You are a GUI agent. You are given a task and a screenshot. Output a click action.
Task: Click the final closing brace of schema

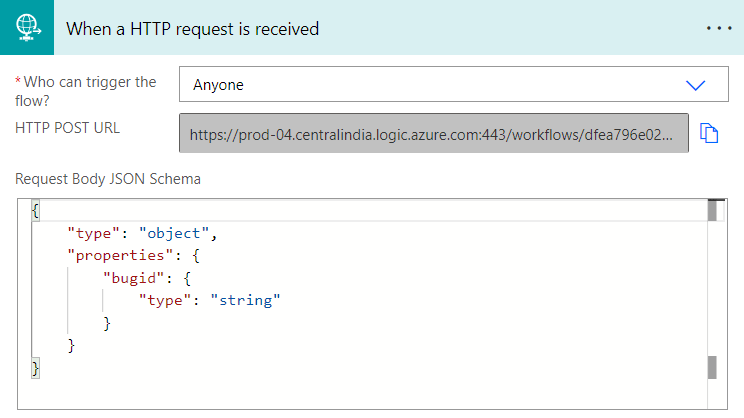(x=36, y=368)
